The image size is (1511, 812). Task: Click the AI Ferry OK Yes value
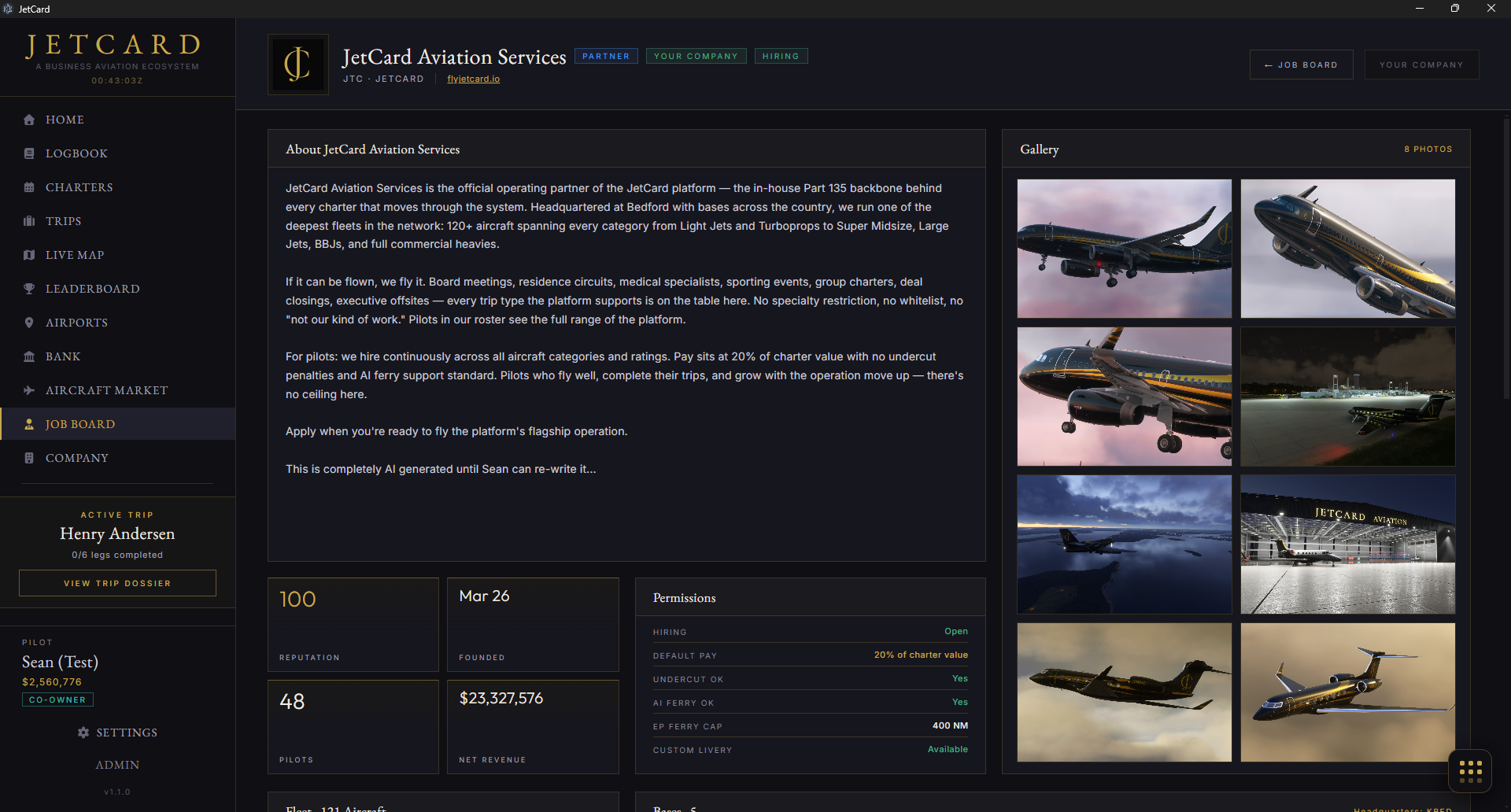coord(960,702)
